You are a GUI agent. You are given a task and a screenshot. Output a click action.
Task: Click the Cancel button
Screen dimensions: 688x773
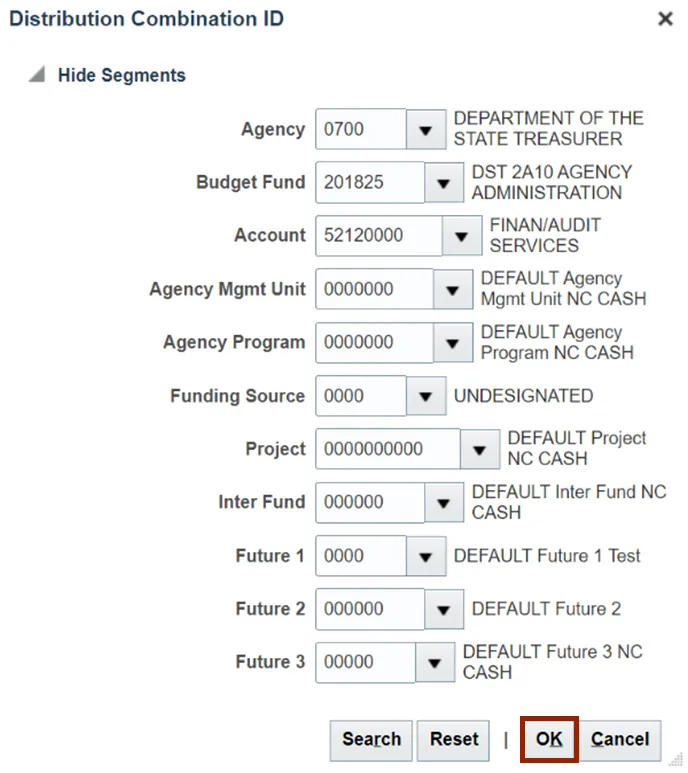click(620, 740)
